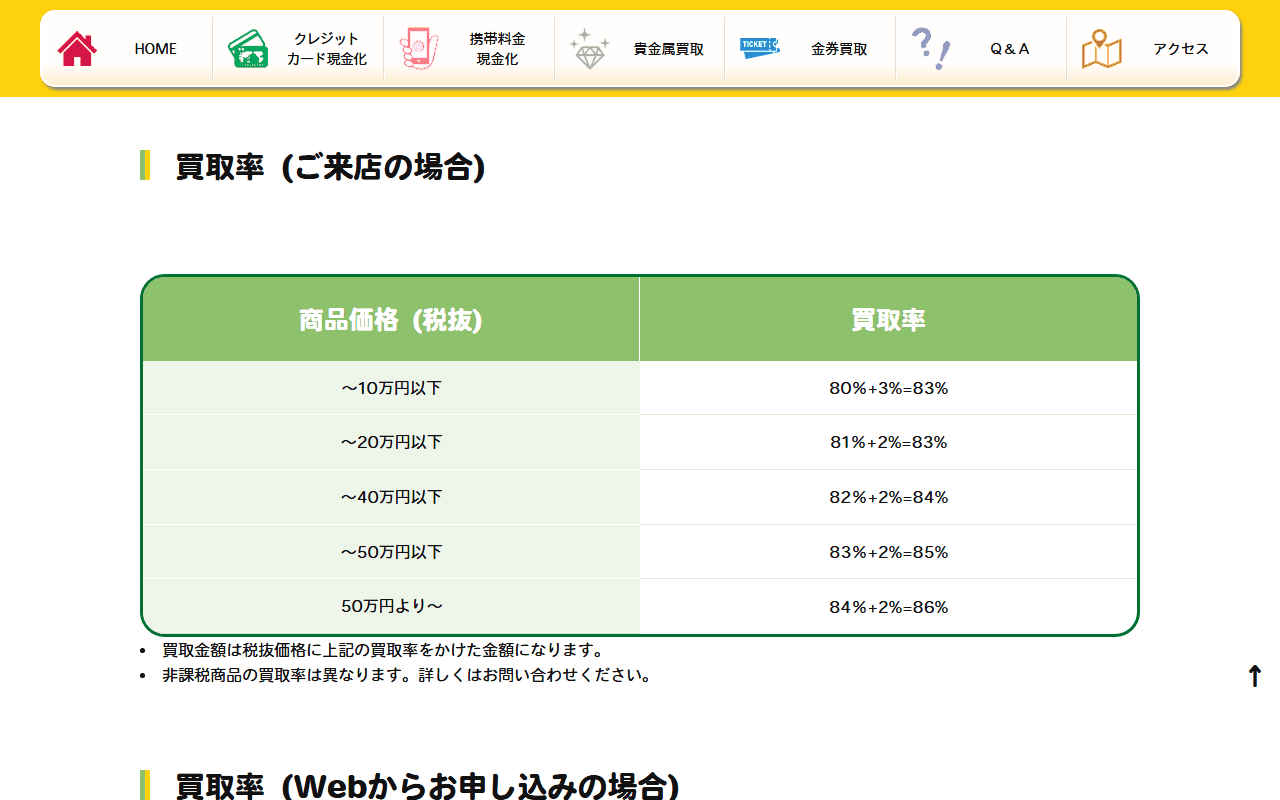
Task: Click the question mark Q&A icon
Action: 931,48
